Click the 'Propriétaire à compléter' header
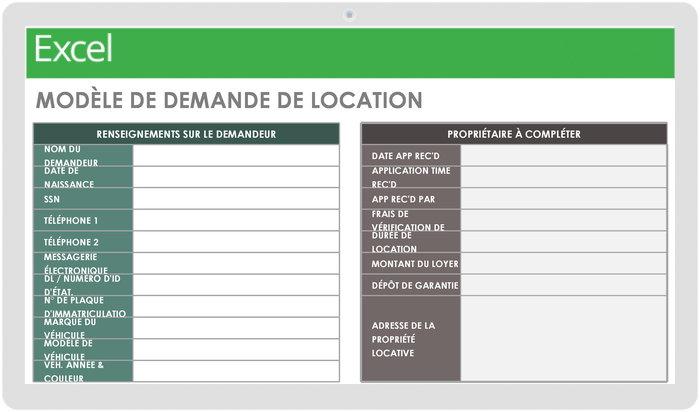Image resolution: width=700 pixels, height=412 pixels. click(x=514, y=134)
